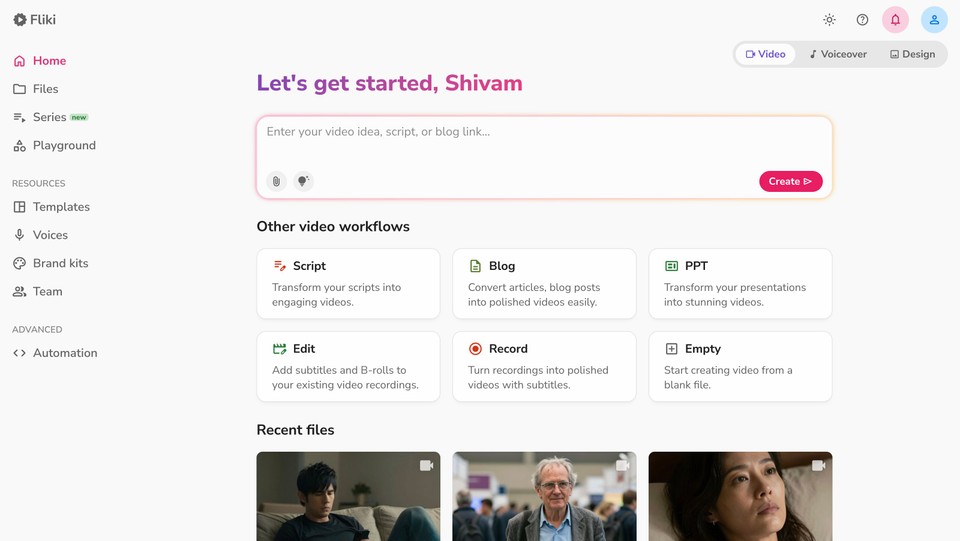Open the Brand kits page
This screenshot has height=541, width=960.
pos(60,263)
